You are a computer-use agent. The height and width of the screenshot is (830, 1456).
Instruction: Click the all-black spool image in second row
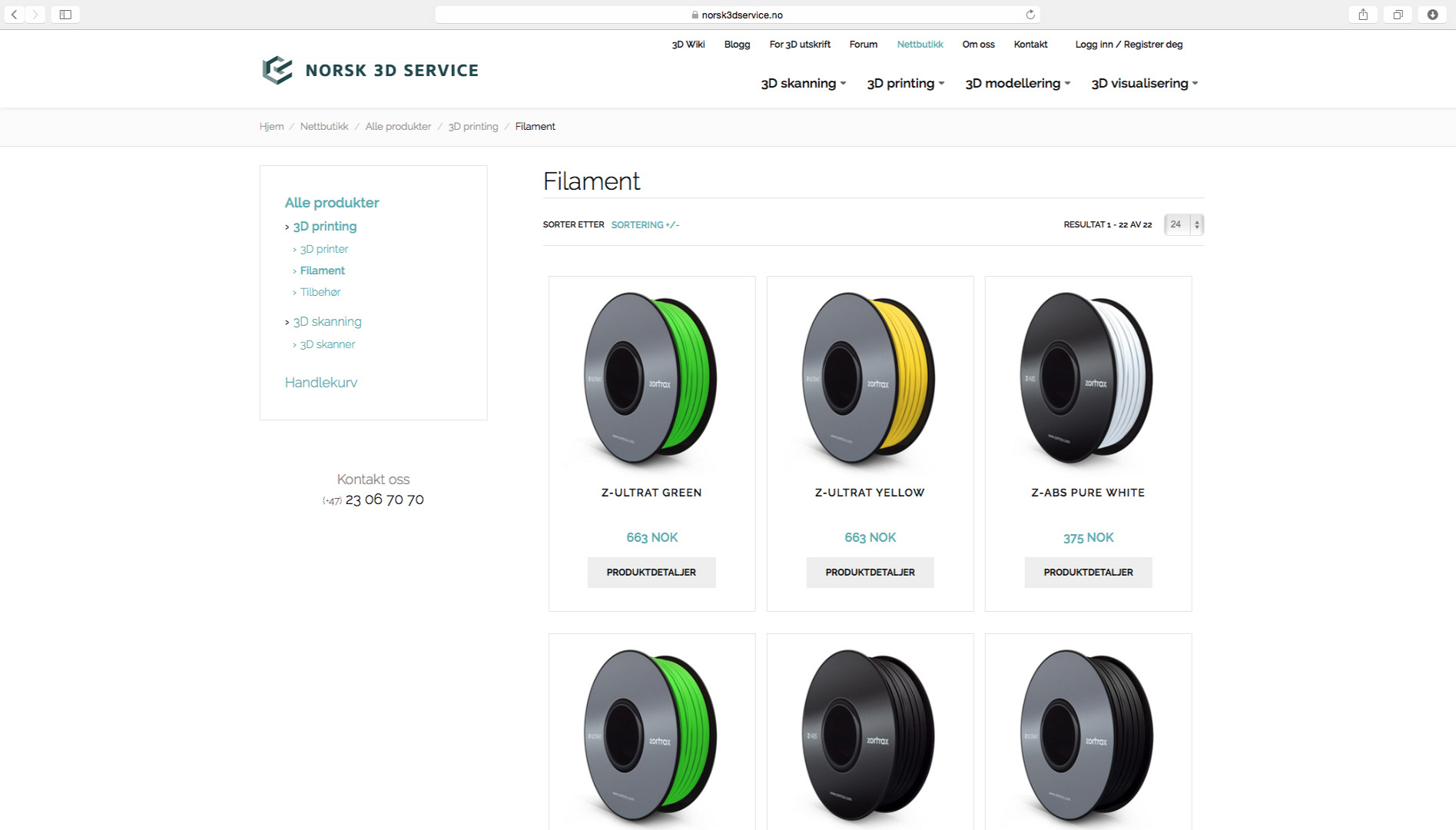(870, 736)
